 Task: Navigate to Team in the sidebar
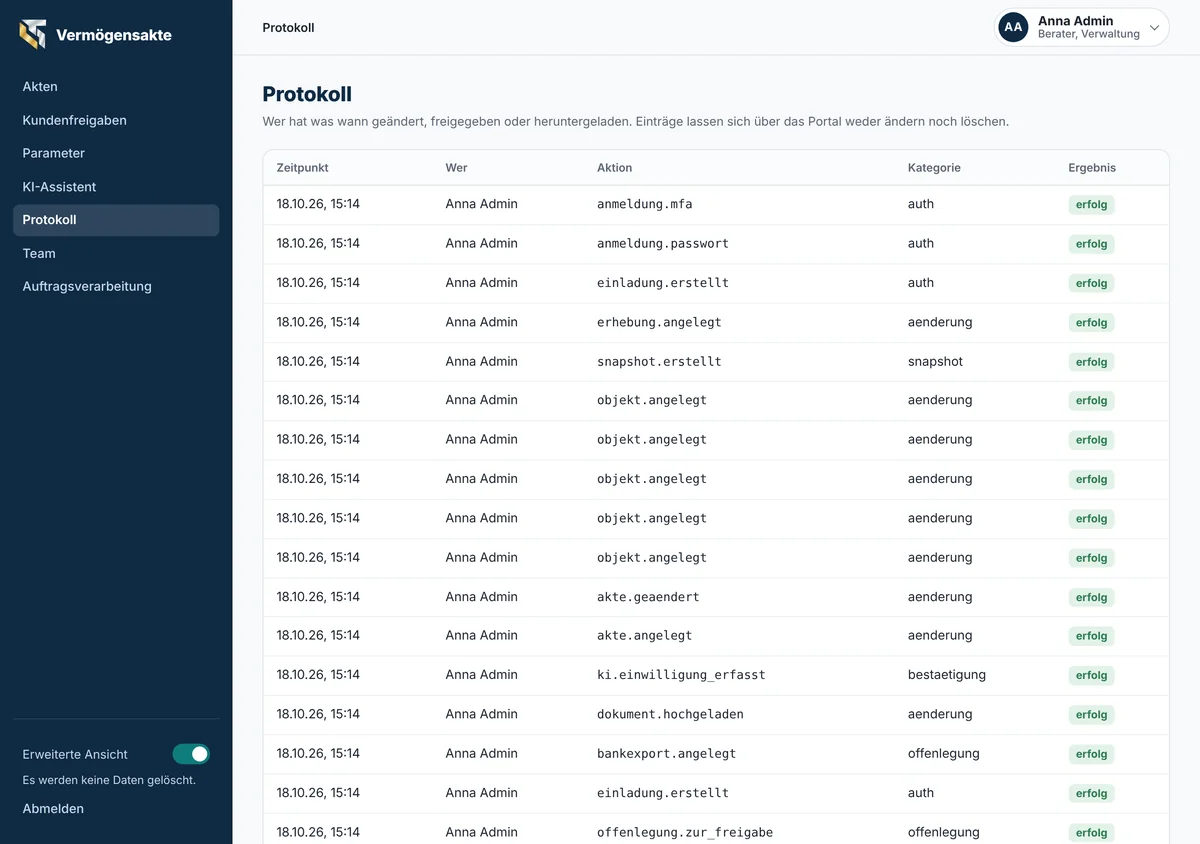(x=116, y=253)
